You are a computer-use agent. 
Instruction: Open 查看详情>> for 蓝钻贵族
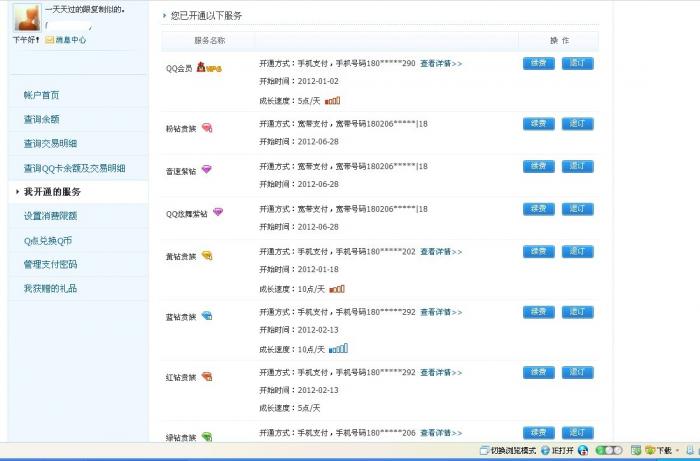click(441, 312)
